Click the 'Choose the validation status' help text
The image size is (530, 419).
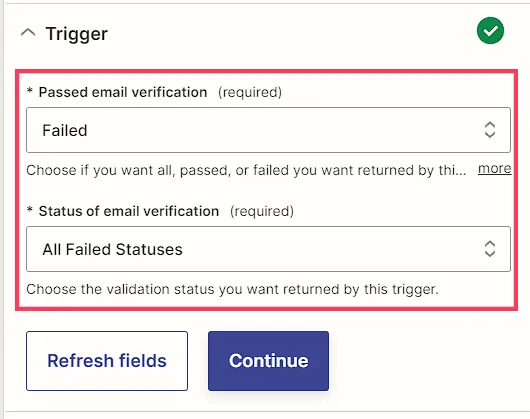(x=232, y=289)
